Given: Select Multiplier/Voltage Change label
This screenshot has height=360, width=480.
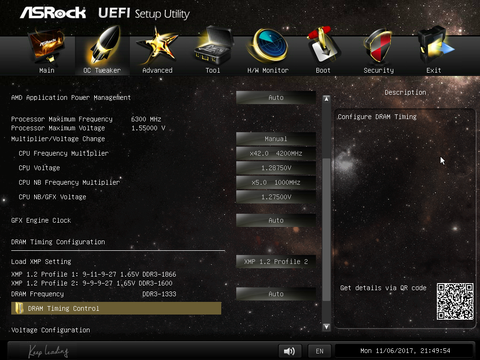Looking at the screenshot, I should tap(58, 139).
